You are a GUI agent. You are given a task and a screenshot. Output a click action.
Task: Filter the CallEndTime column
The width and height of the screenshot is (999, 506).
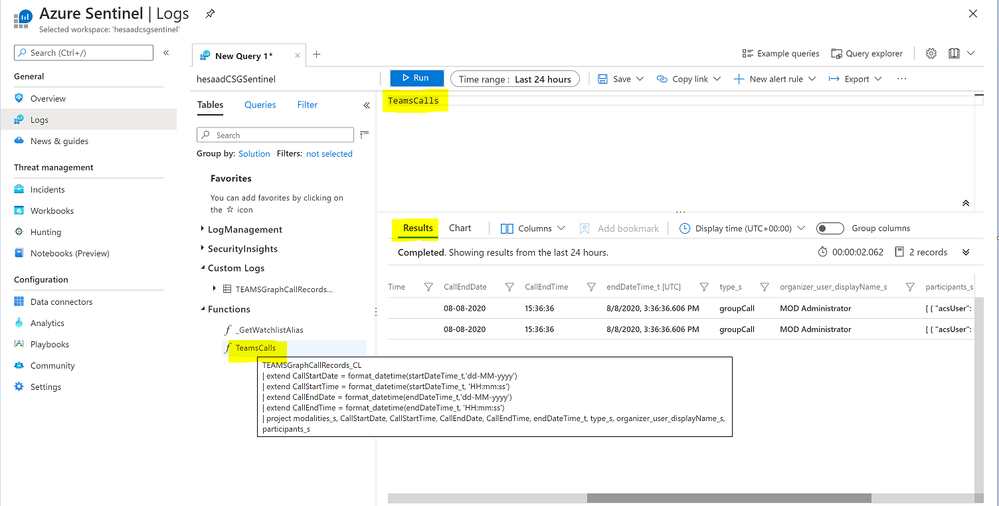point(591,287)
